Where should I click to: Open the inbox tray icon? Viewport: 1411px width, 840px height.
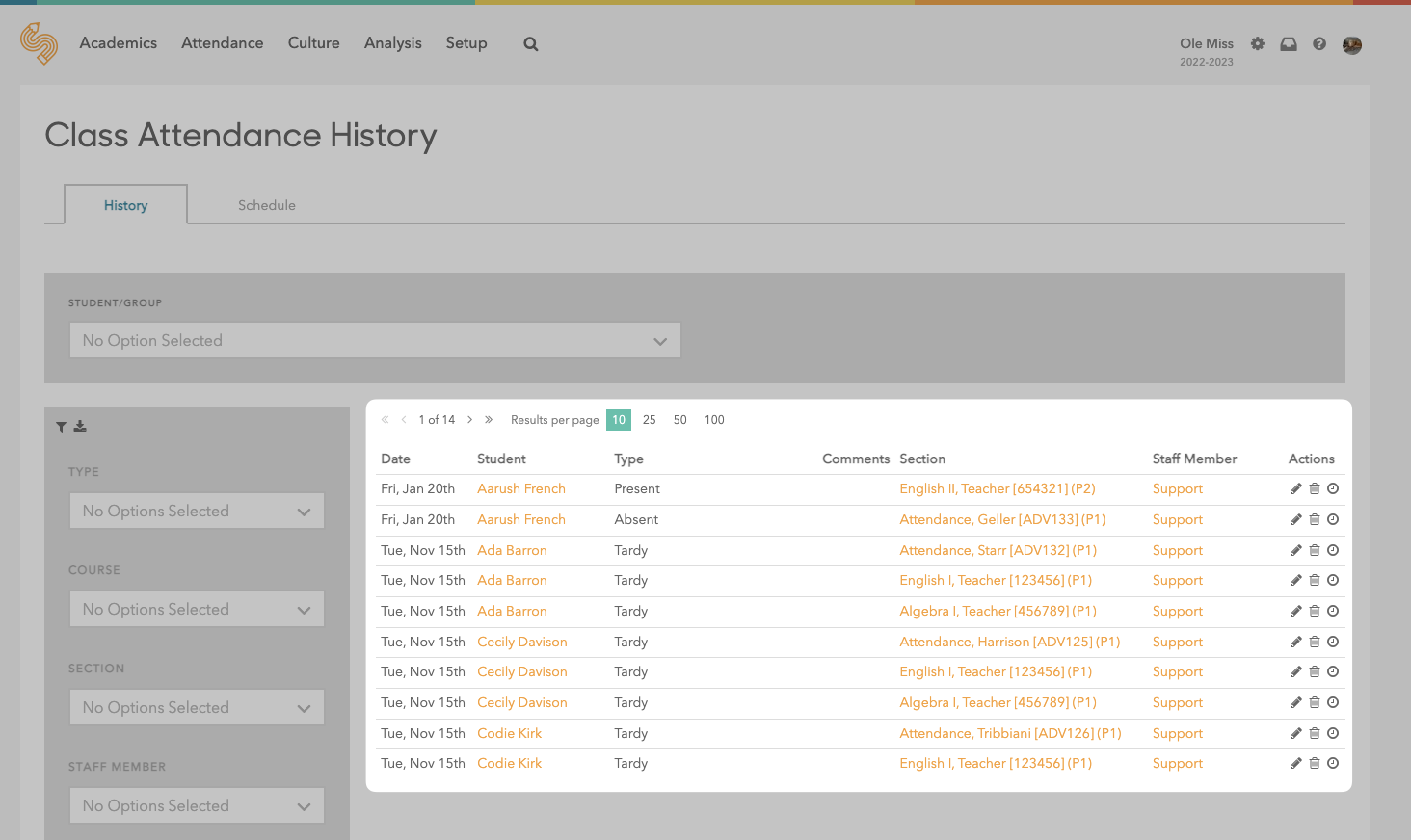[x=1289, y=43]
